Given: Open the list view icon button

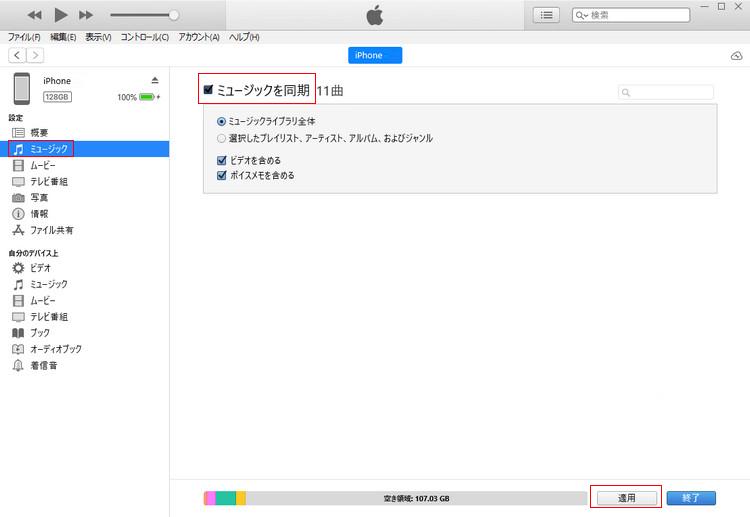Looking at the screenshot, I should coord(546,15).
